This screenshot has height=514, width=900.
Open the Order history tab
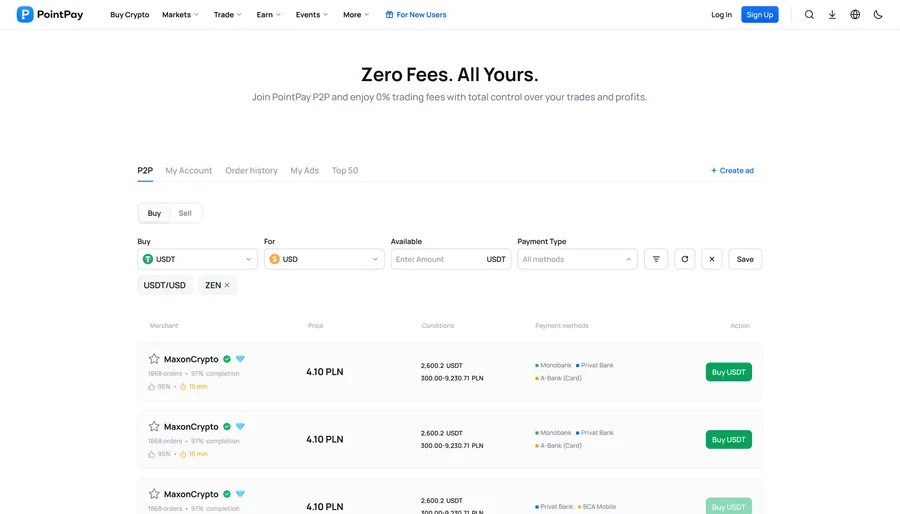(x=251, y=170)
